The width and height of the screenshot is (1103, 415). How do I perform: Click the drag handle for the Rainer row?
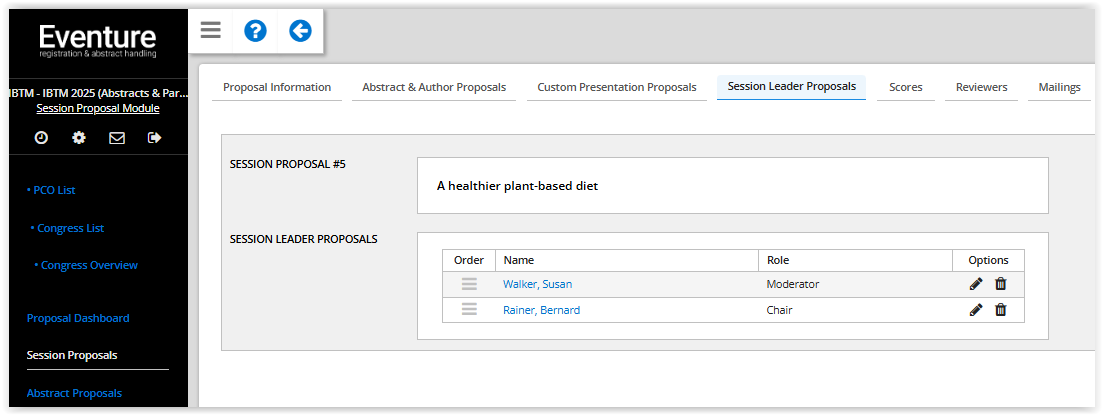[469, 310]
